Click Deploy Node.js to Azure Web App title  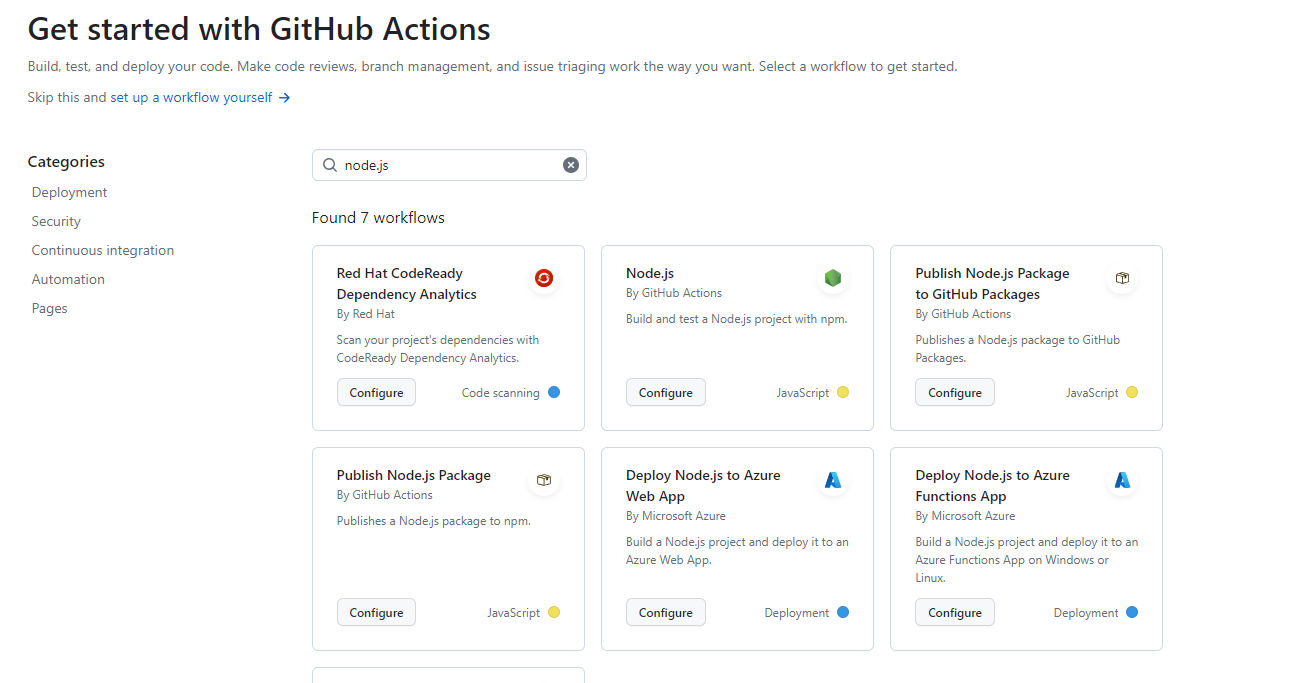703,485
